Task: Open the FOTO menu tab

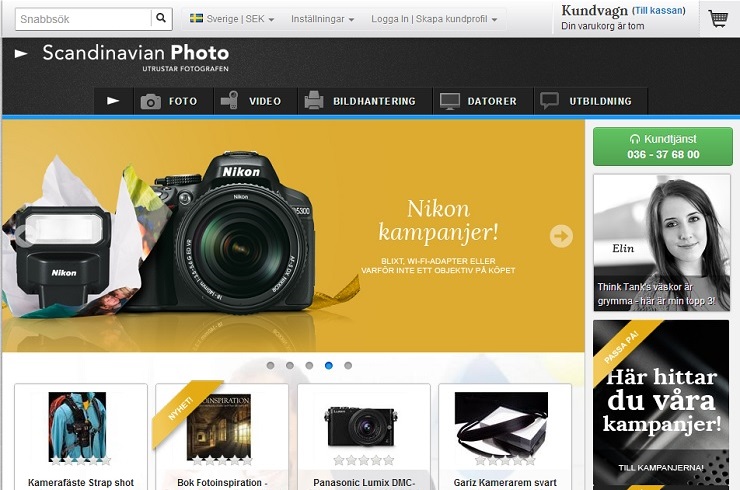Action: [174, 101]
